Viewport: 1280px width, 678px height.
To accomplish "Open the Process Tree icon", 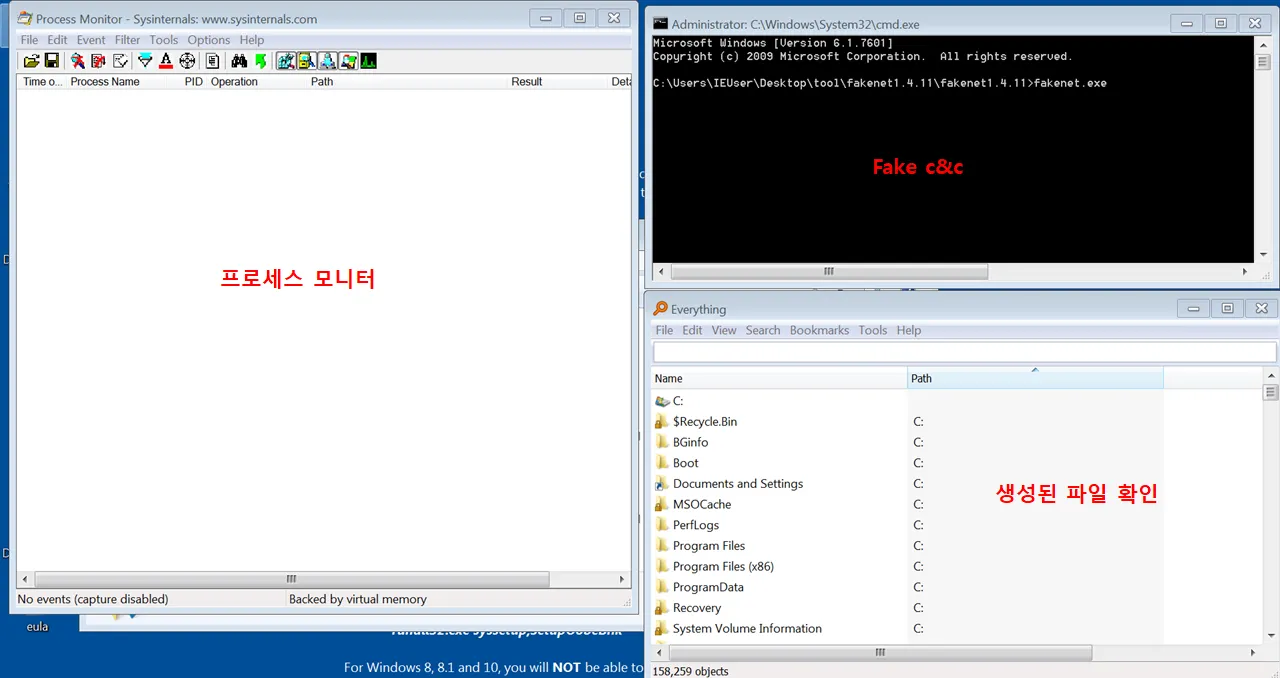I will coord(212,61).
